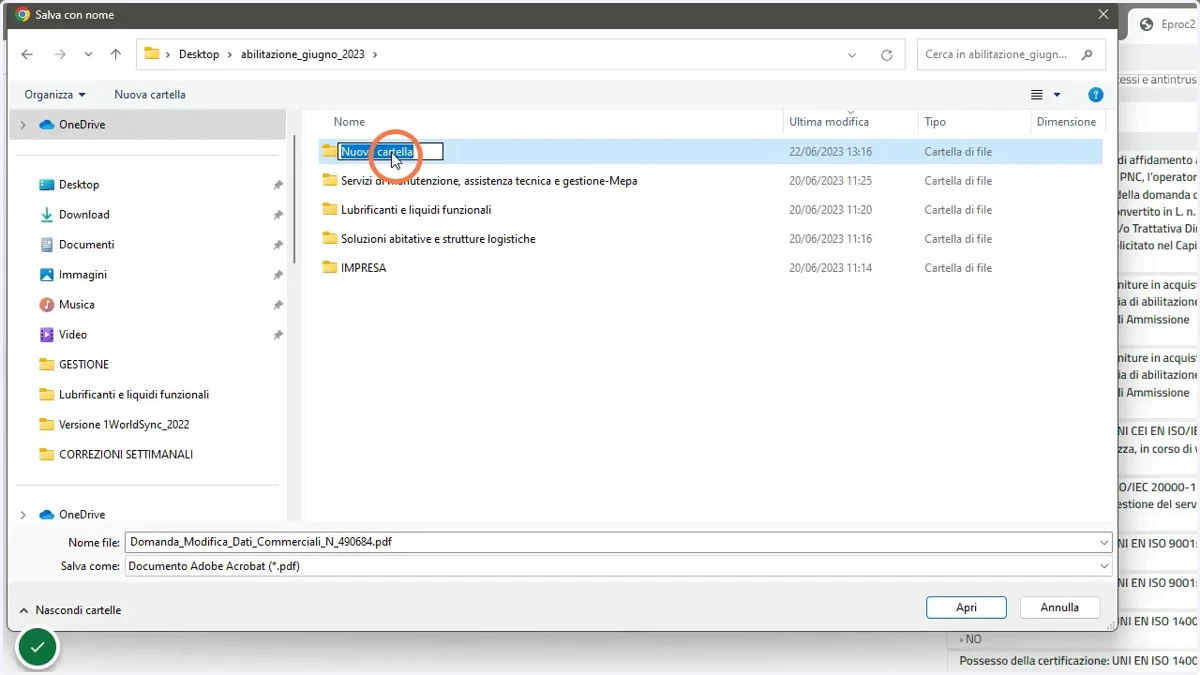The width and height of the screenshot is (1200, 675).
Task: Click the Chrome icon in the dialog title
Action: pyautogui.click(x=23, y=15)
